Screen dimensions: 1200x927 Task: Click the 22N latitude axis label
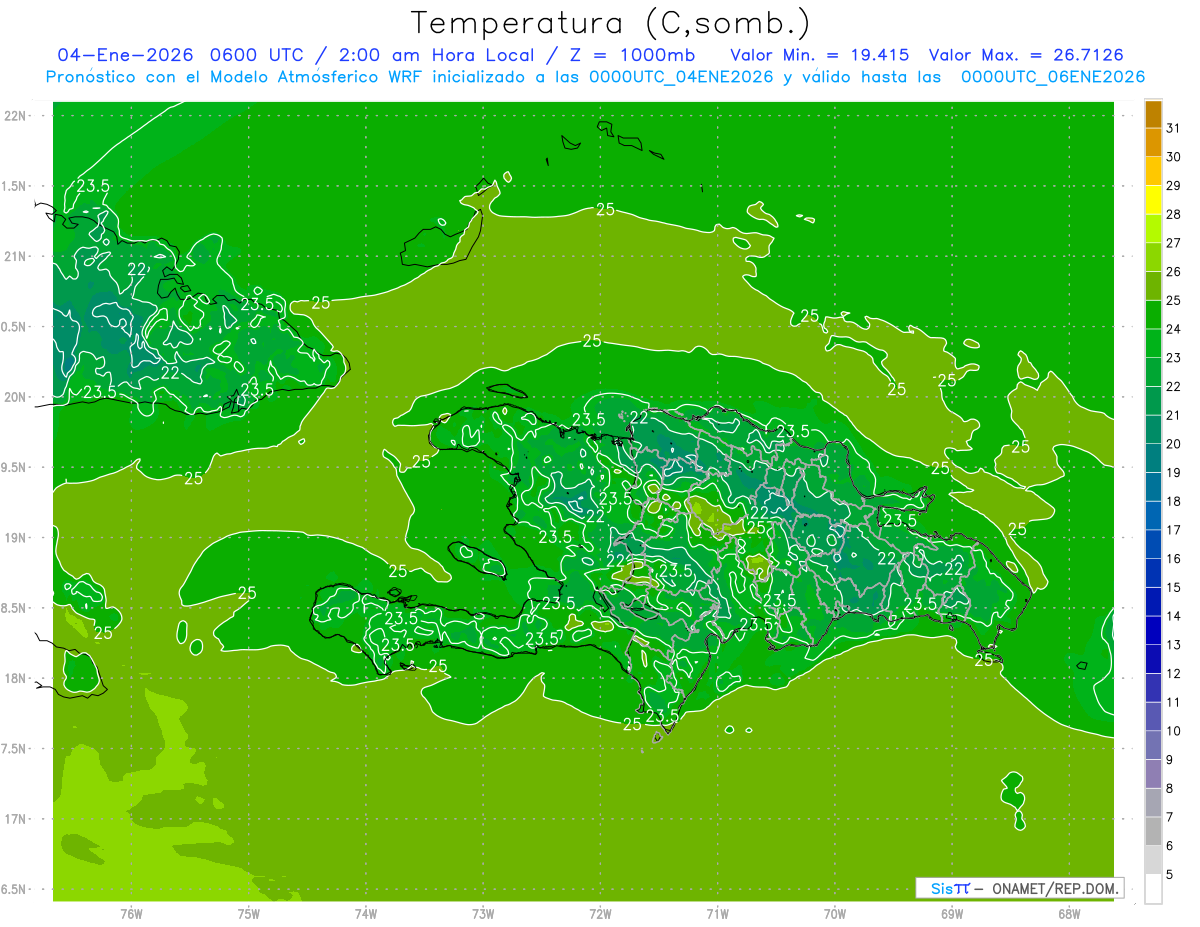click(x=16, y=116)
